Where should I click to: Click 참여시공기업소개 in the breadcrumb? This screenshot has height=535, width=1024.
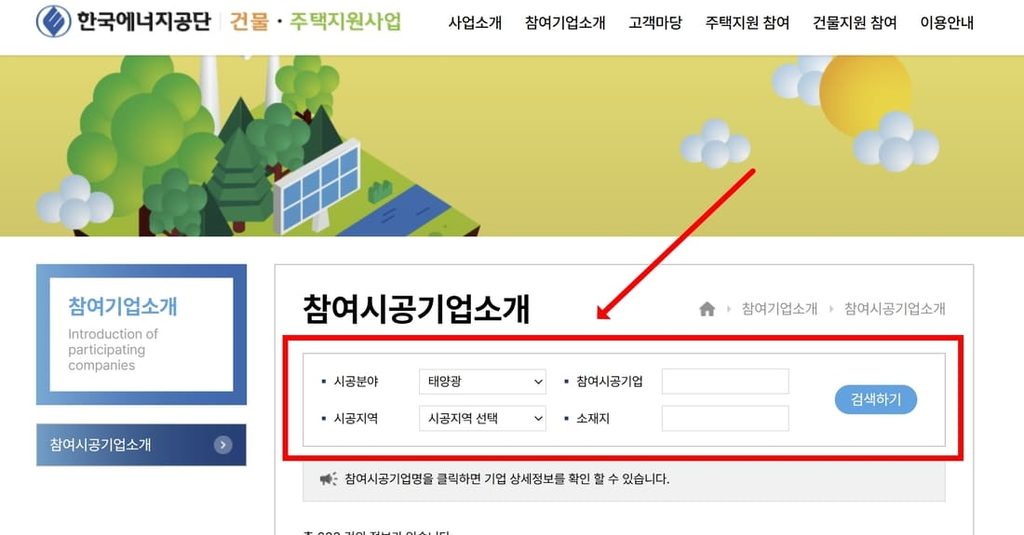[x=895, y=309]
